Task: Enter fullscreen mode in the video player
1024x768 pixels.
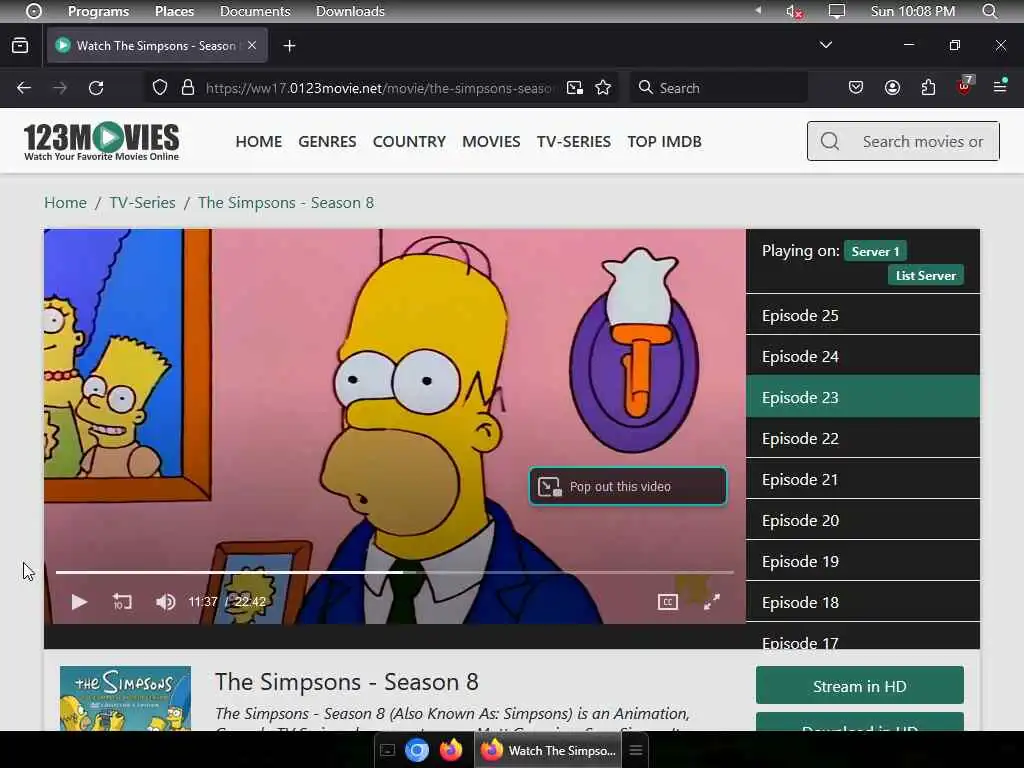Action: click(x=711, y=601)
